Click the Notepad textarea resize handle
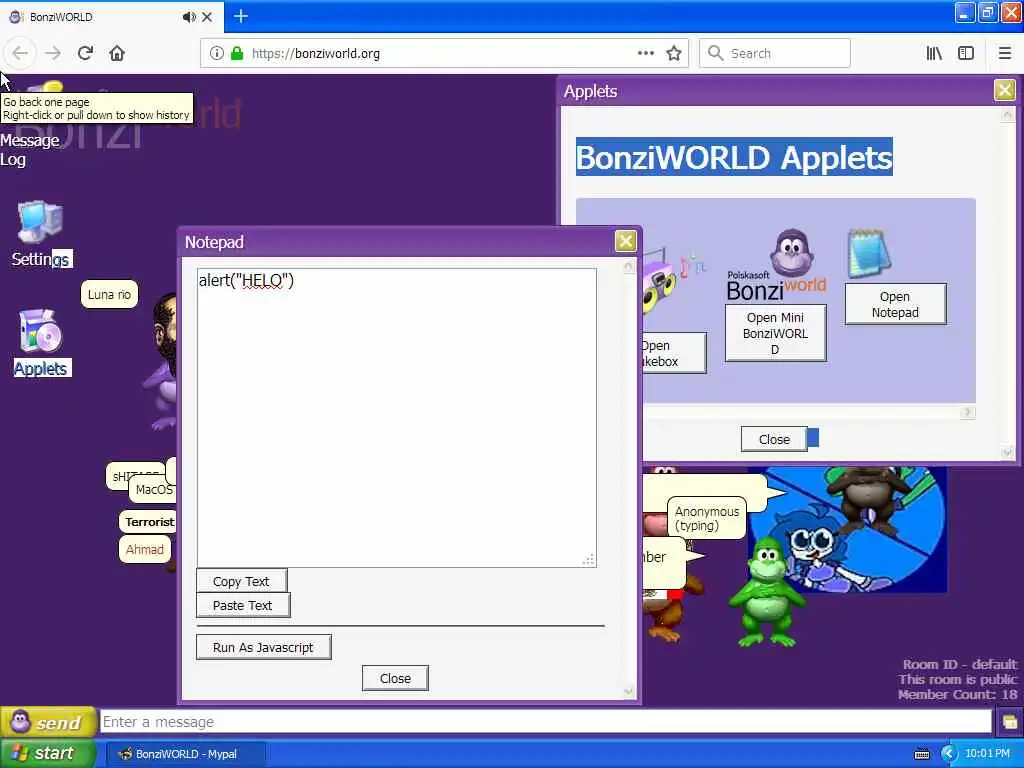This screenshot has width=1024, height=768. click(588, 559)
